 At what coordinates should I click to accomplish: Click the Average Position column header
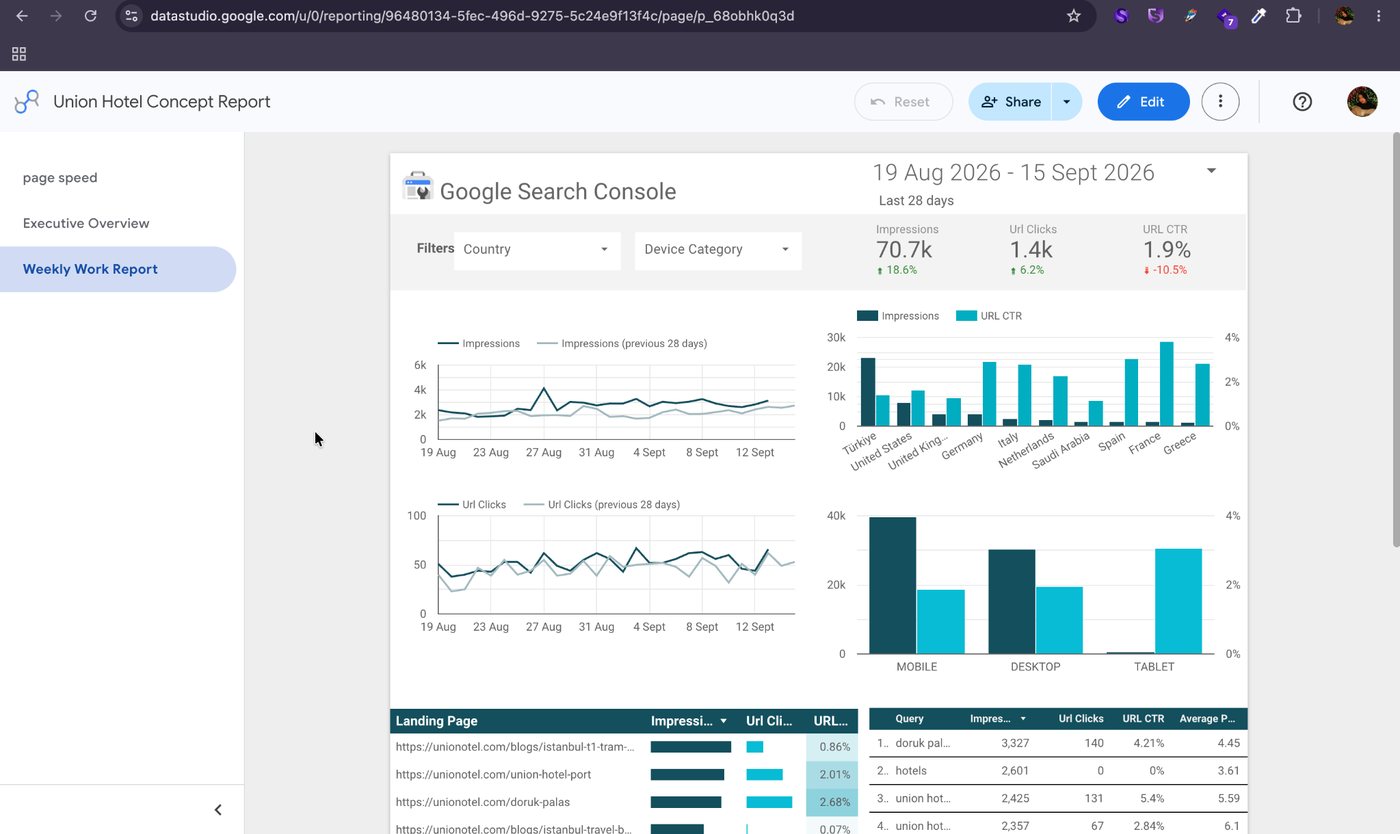point(1205,719)
